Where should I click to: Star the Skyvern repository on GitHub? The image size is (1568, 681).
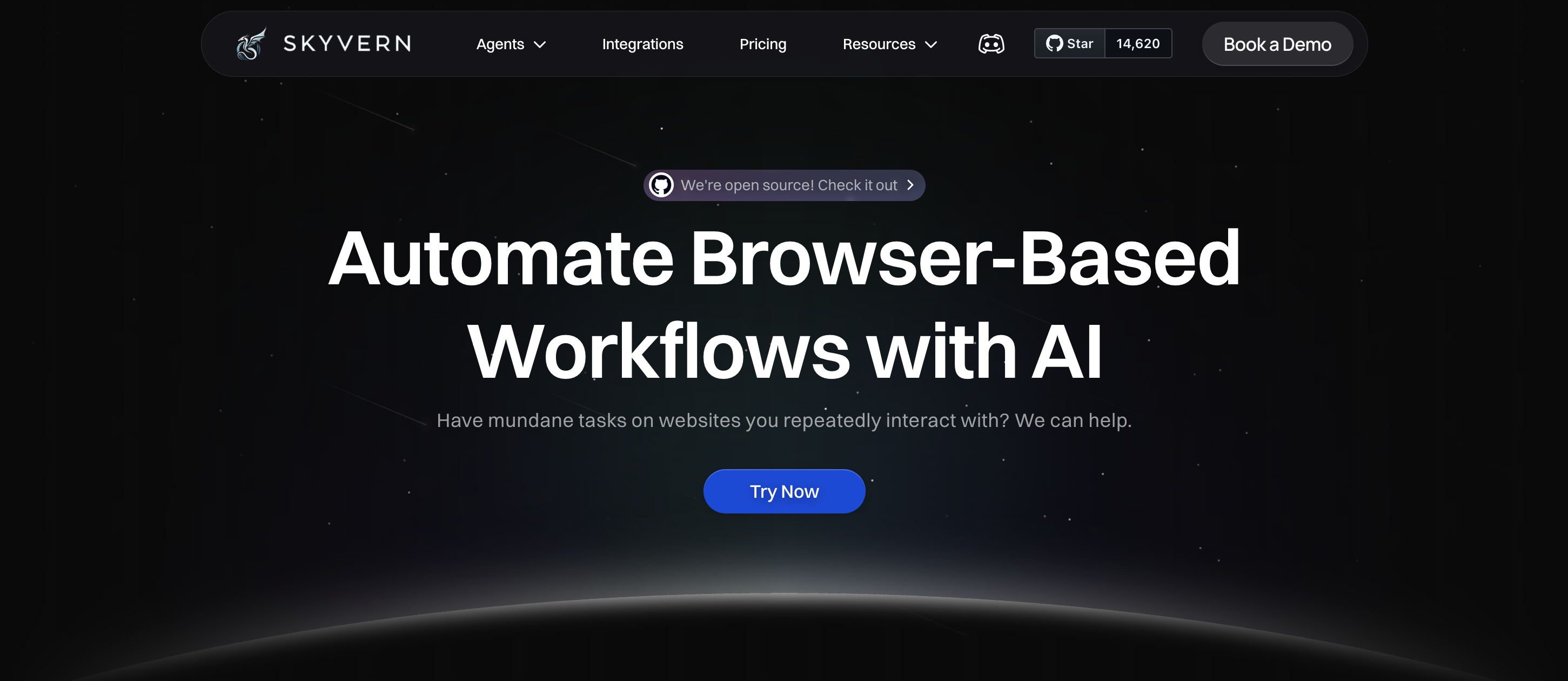tap(1069, 43)
